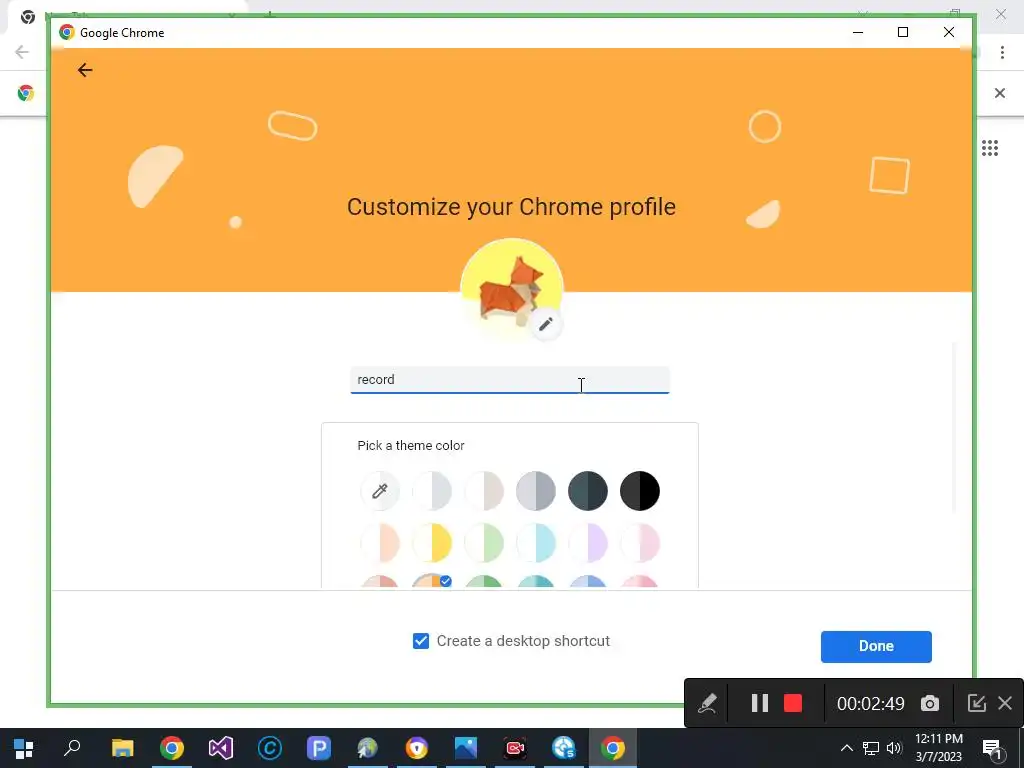Switch to the active Chrome taskbar window
This screenshot has height=768, width=1024.
point(613,748)
